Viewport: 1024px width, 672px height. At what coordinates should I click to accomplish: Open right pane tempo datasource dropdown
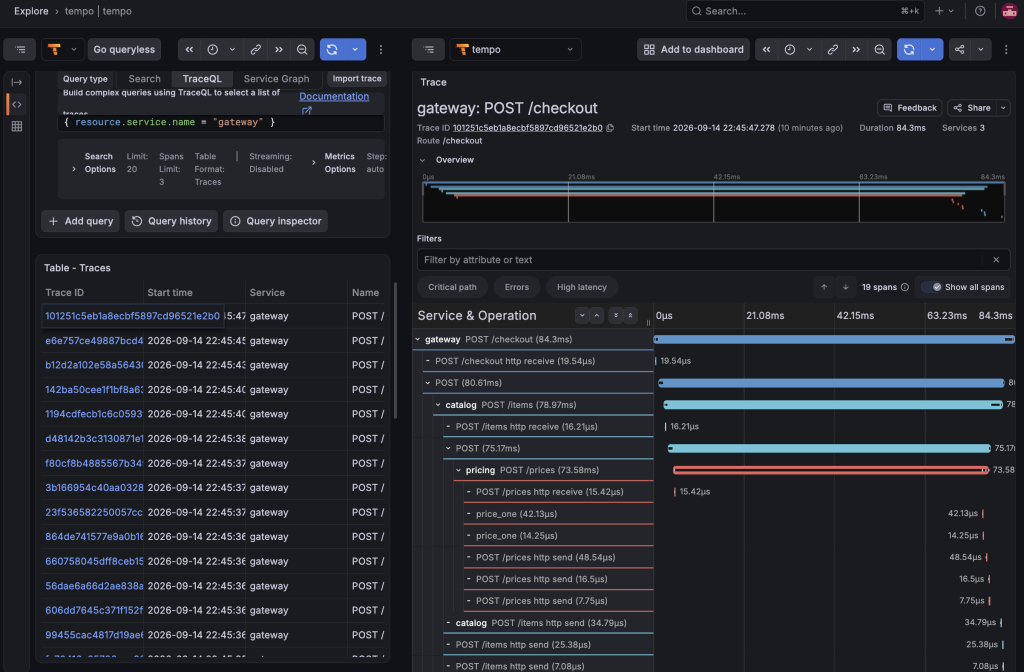pyautogui.click(x=515, y=50)
